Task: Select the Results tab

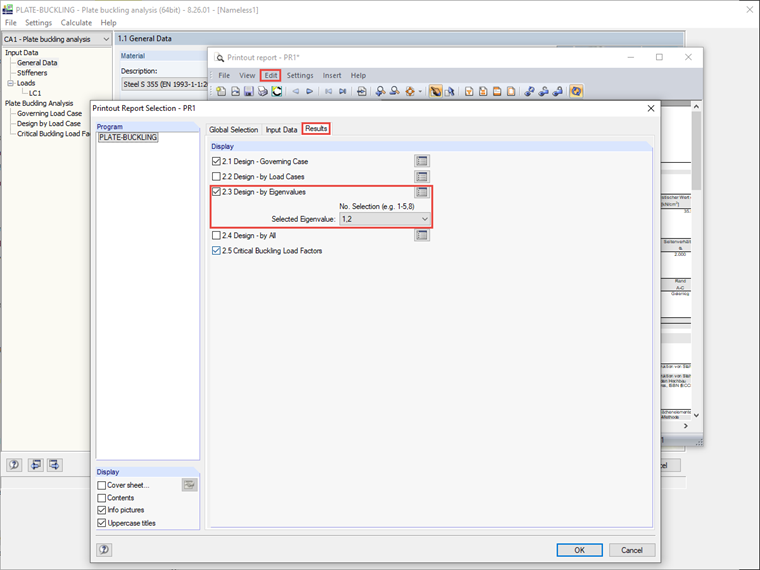Action: 316,128
